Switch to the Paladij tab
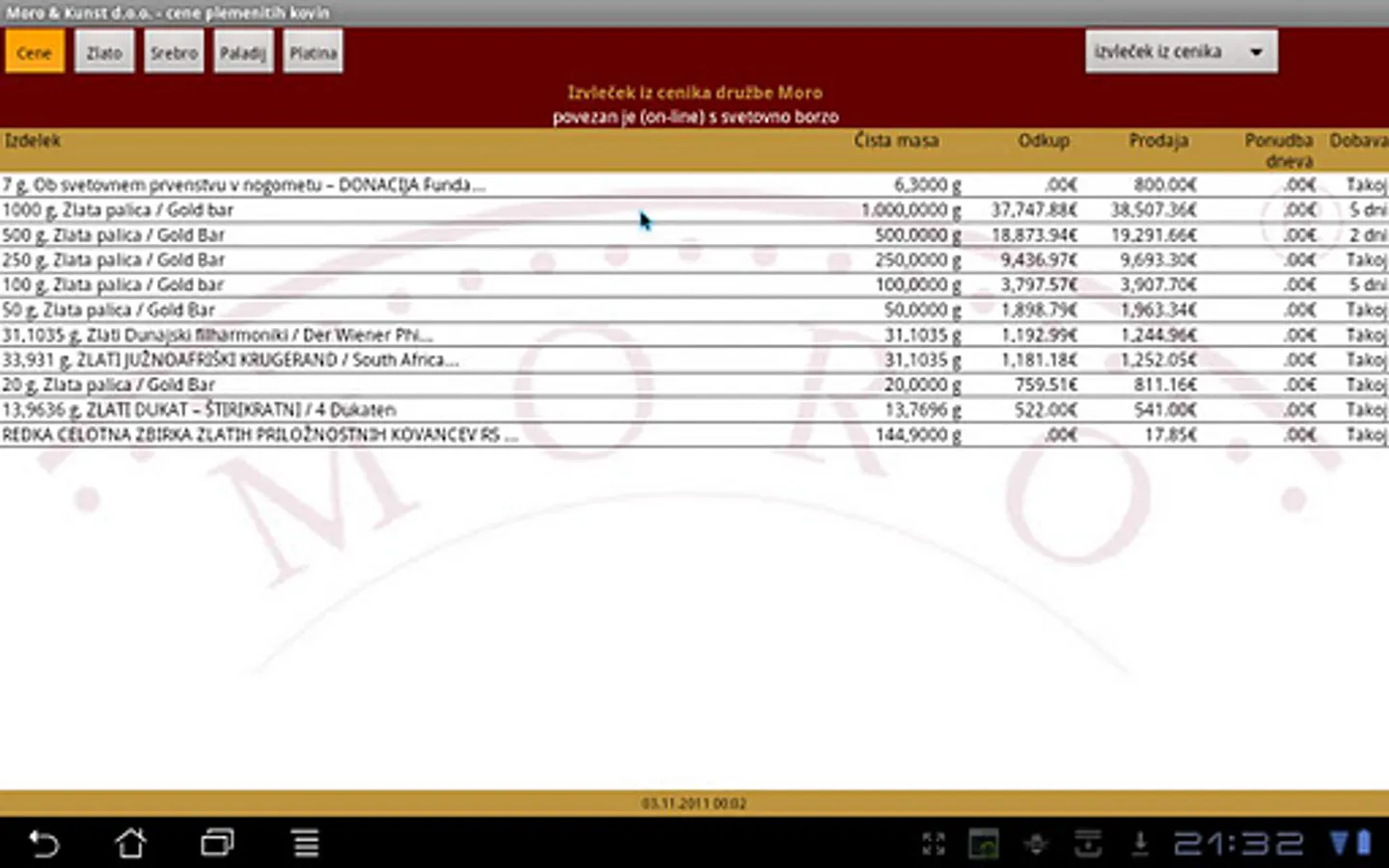Image resolution: width=1389 pixels, height=868 pixels. point(243,52)
